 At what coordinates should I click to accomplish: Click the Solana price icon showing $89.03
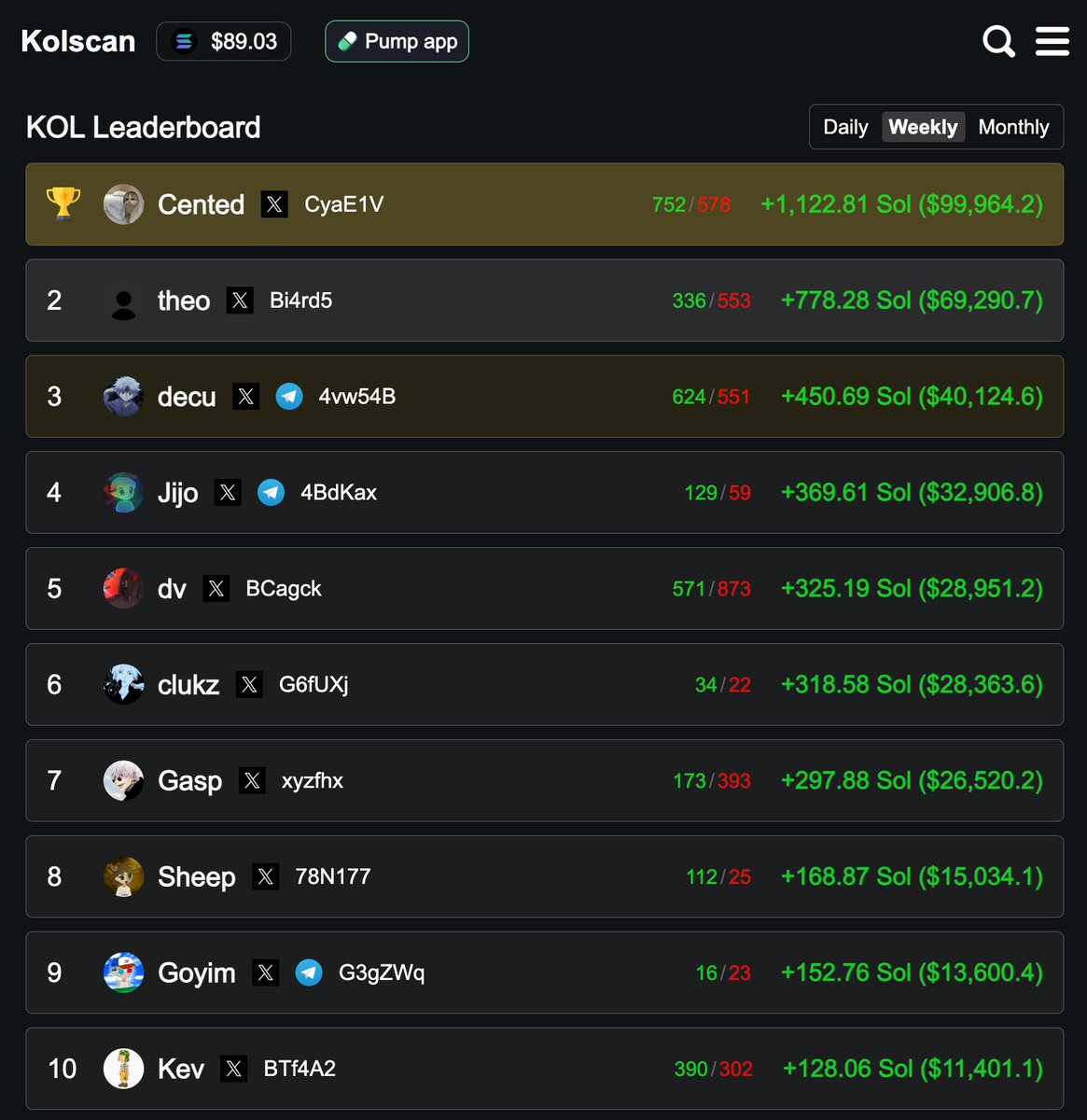click(x=184, y=42)
